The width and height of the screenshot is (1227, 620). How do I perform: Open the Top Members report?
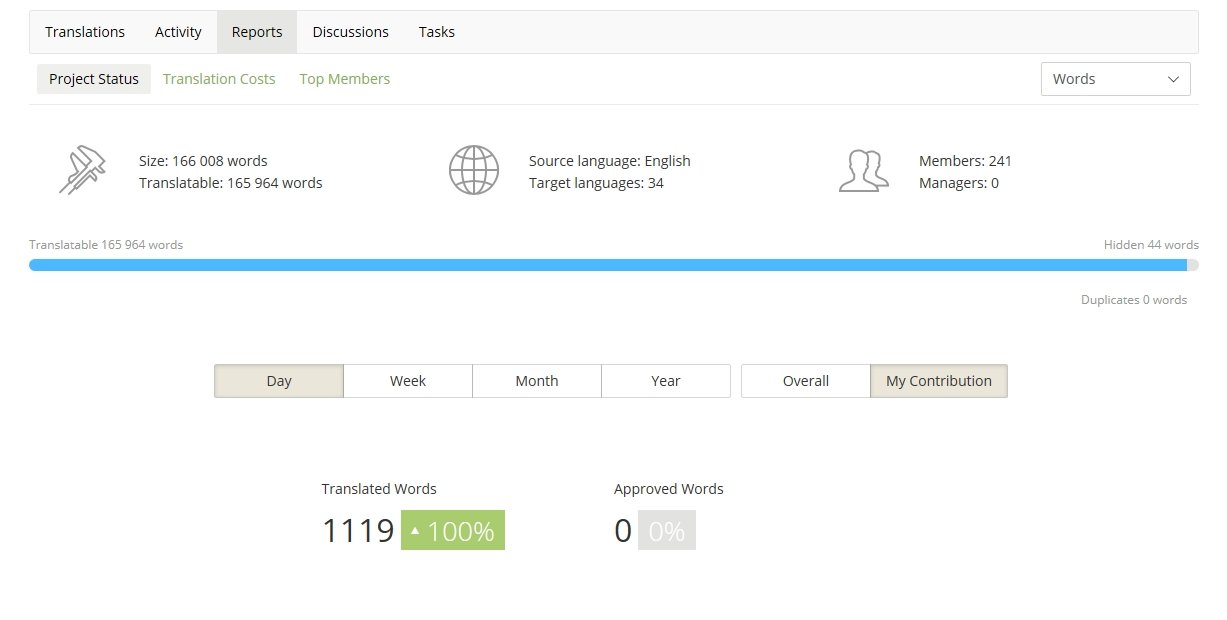pyautogui.click(x=345, y=79)
